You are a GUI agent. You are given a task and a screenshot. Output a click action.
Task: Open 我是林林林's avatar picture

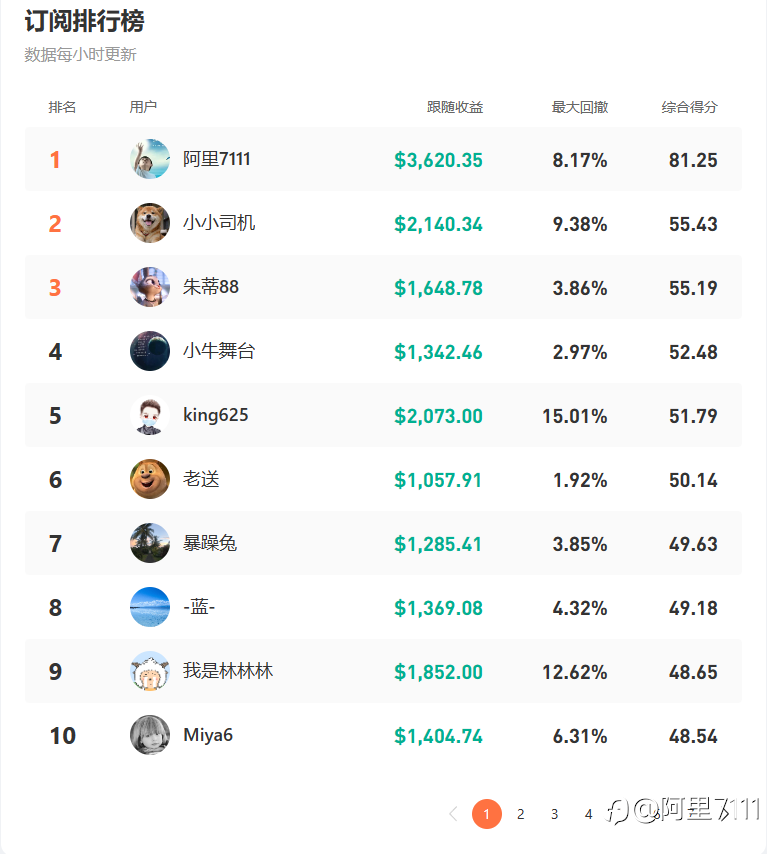150,671
